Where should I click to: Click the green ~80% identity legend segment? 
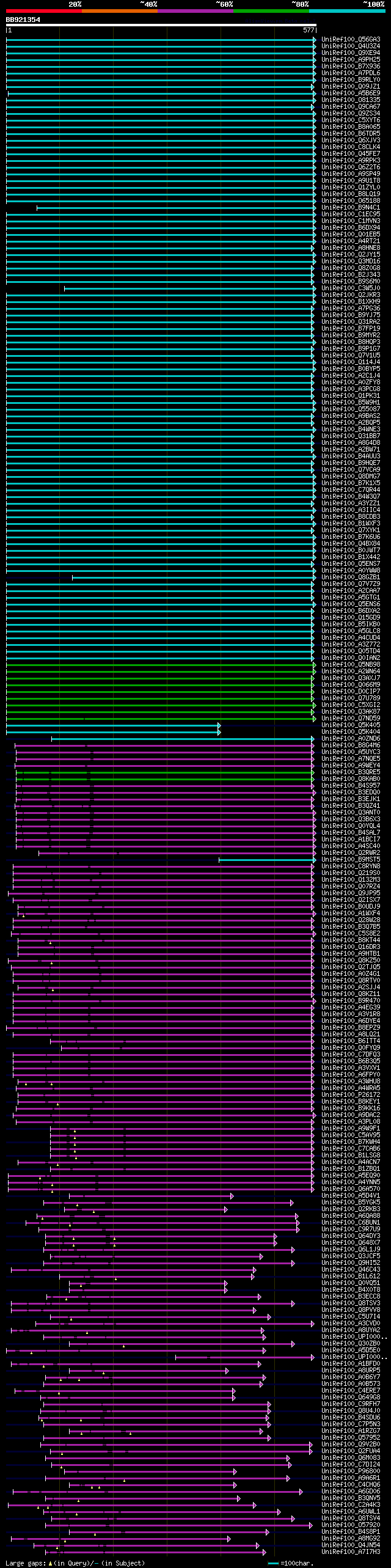point(271,11)
